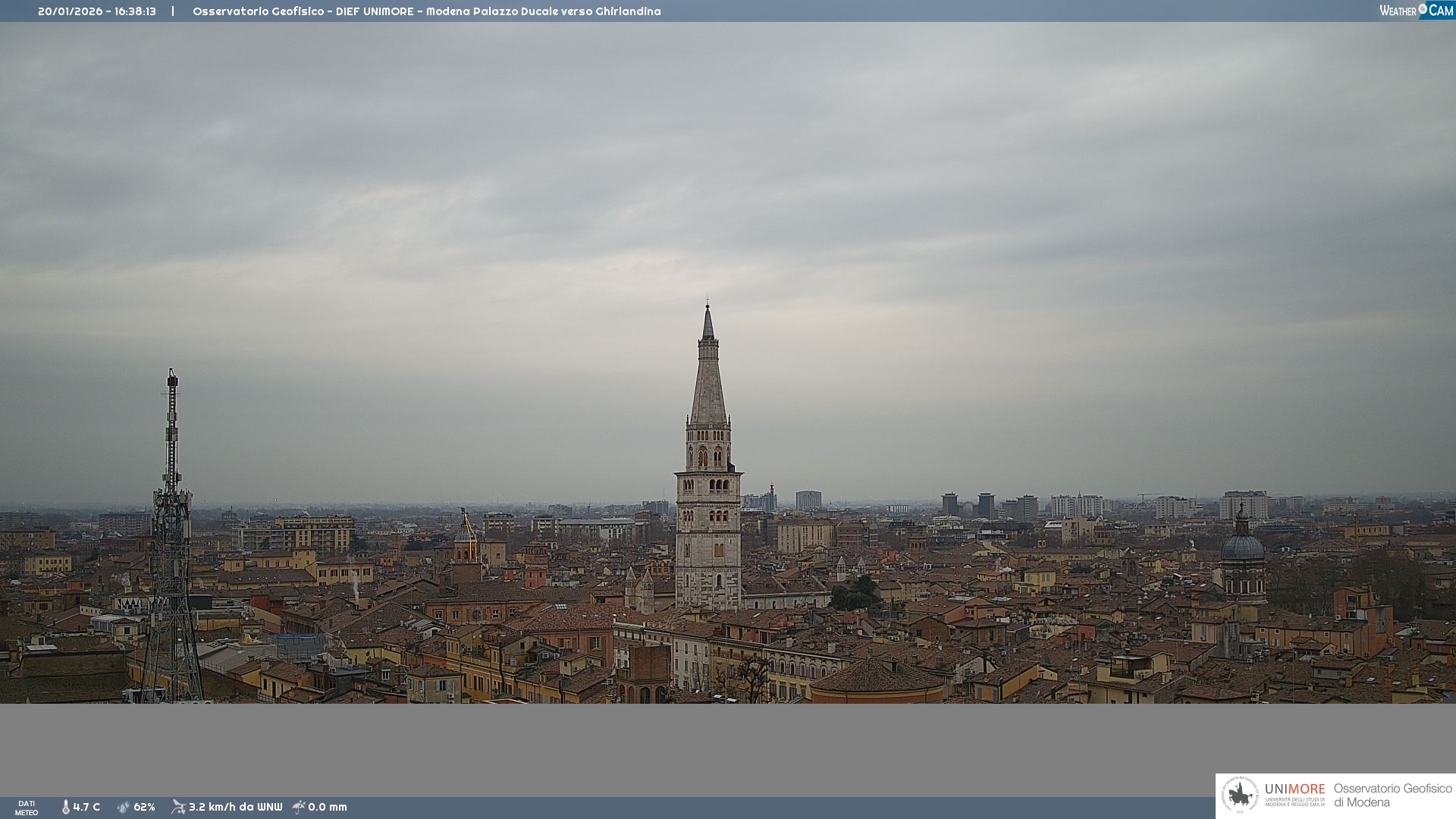Image resolution: width=1456 pixels, height=819 pixels.
Task: Click the 0.0 mm rainfall value
Action: pos(328,807)
